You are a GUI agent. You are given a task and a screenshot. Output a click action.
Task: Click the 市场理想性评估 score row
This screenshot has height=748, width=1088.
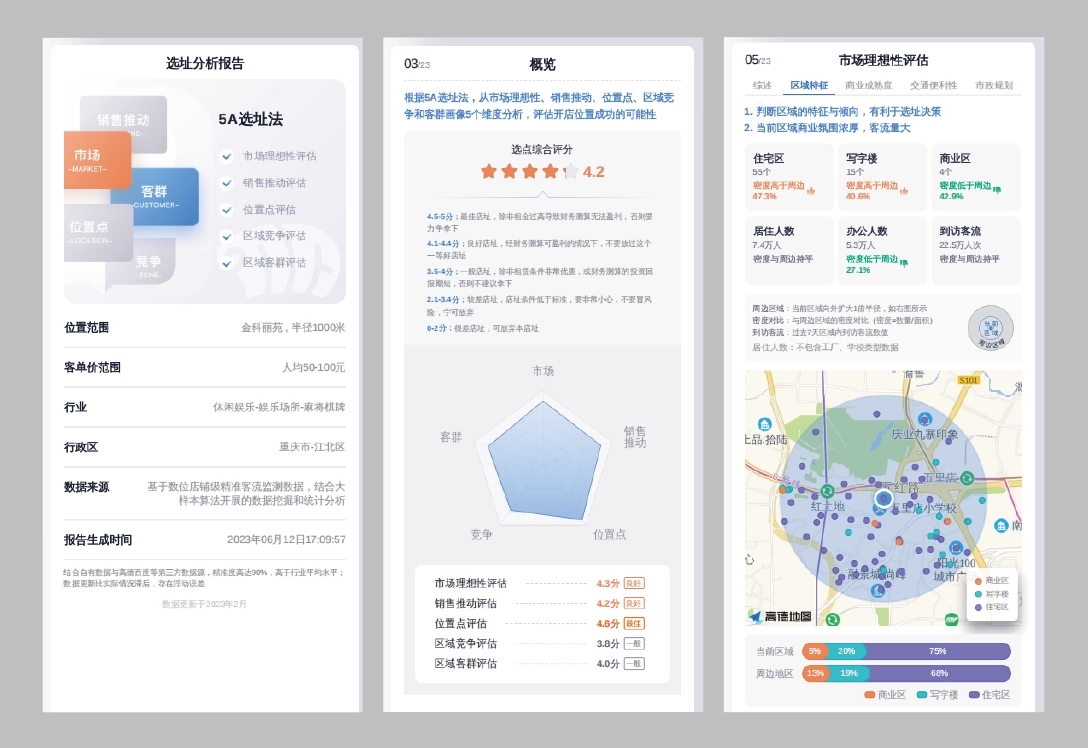tap(540, 583)
